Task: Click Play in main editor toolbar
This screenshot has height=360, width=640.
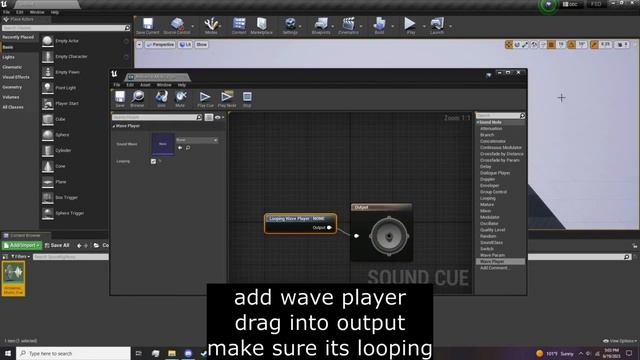Action: 410,26
